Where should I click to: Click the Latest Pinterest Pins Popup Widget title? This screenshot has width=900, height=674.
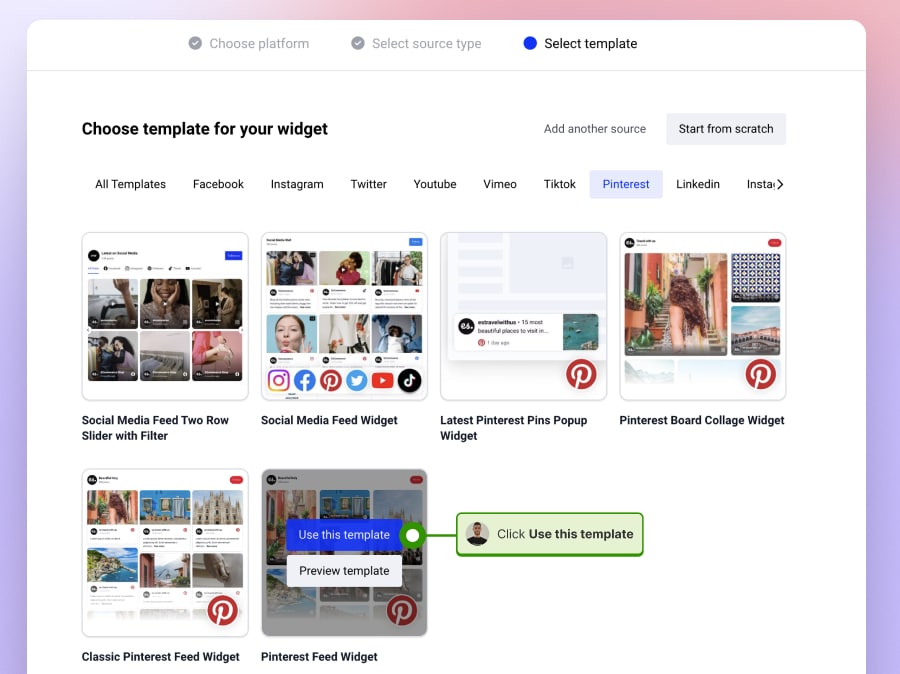(514, 428)
